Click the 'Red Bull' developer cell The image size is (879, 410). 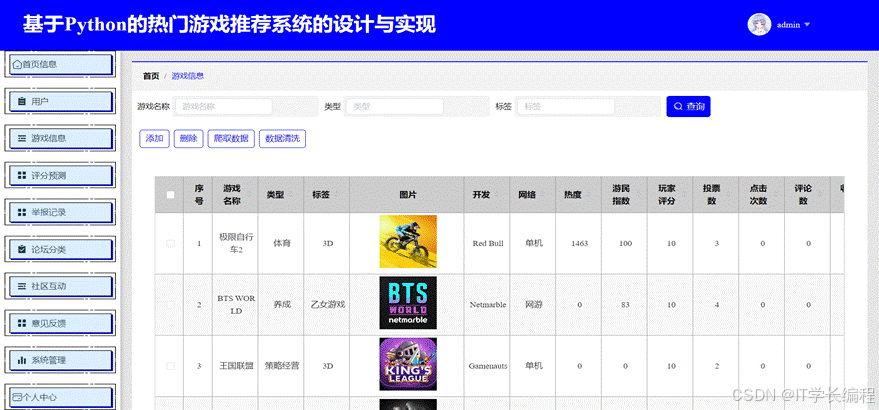(488, 243)
